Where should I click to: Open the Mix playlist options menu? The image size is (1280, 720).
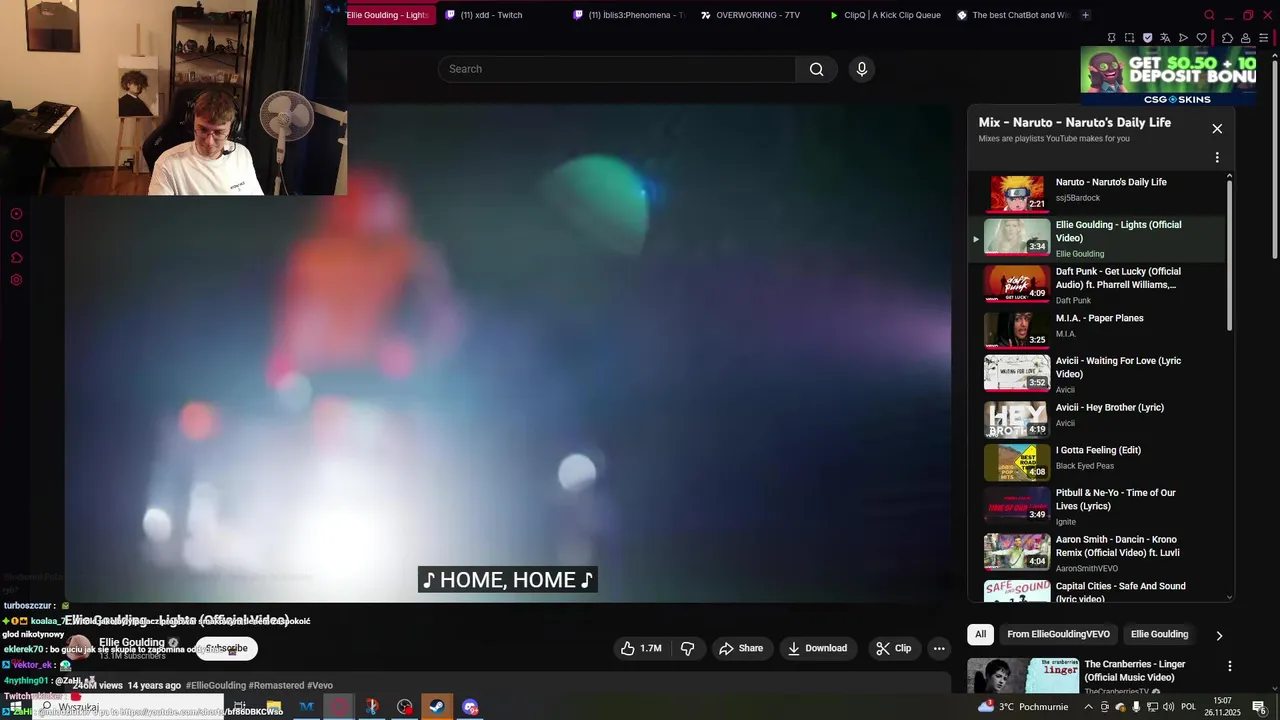click(x=1217, y=157)
